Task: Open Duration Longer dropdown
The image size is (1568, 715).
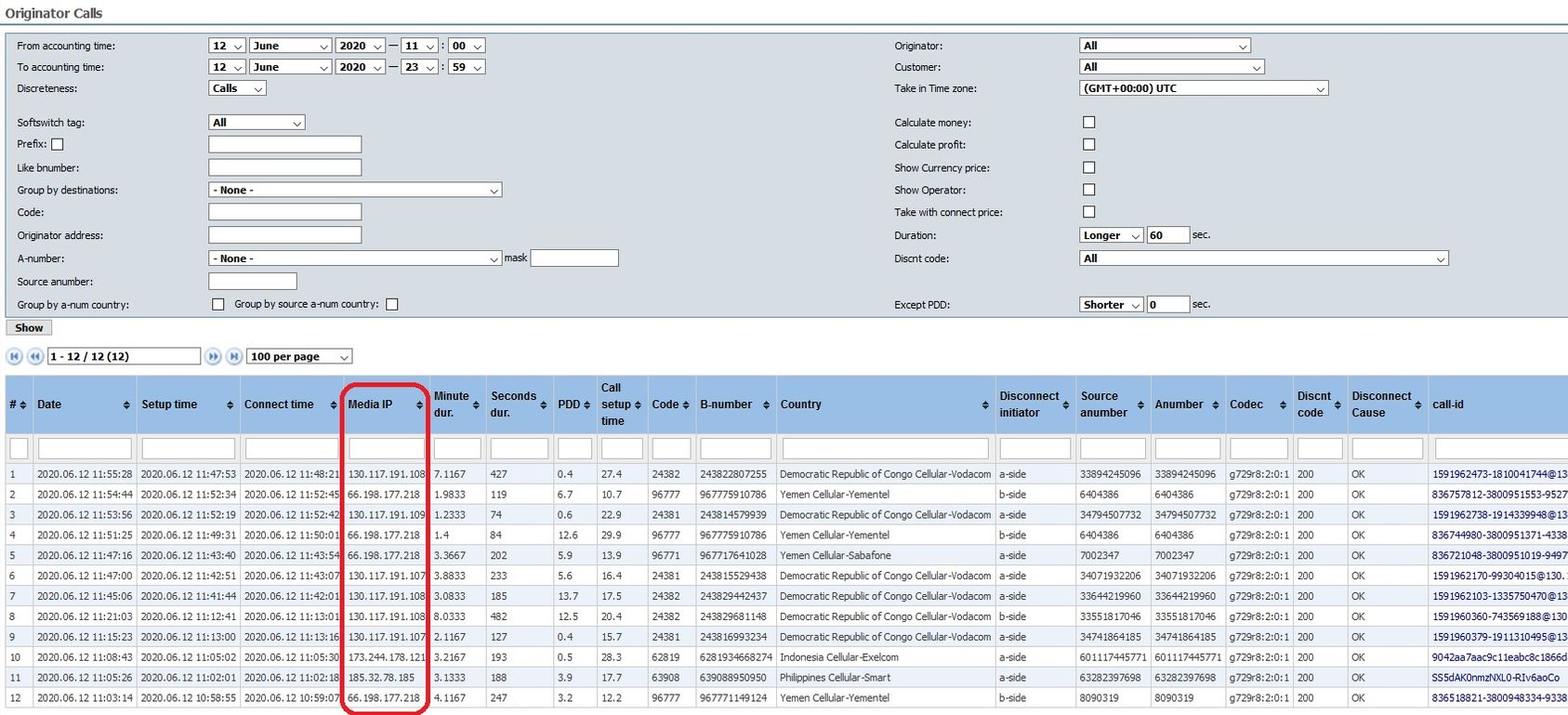Action: point(1111,235)
